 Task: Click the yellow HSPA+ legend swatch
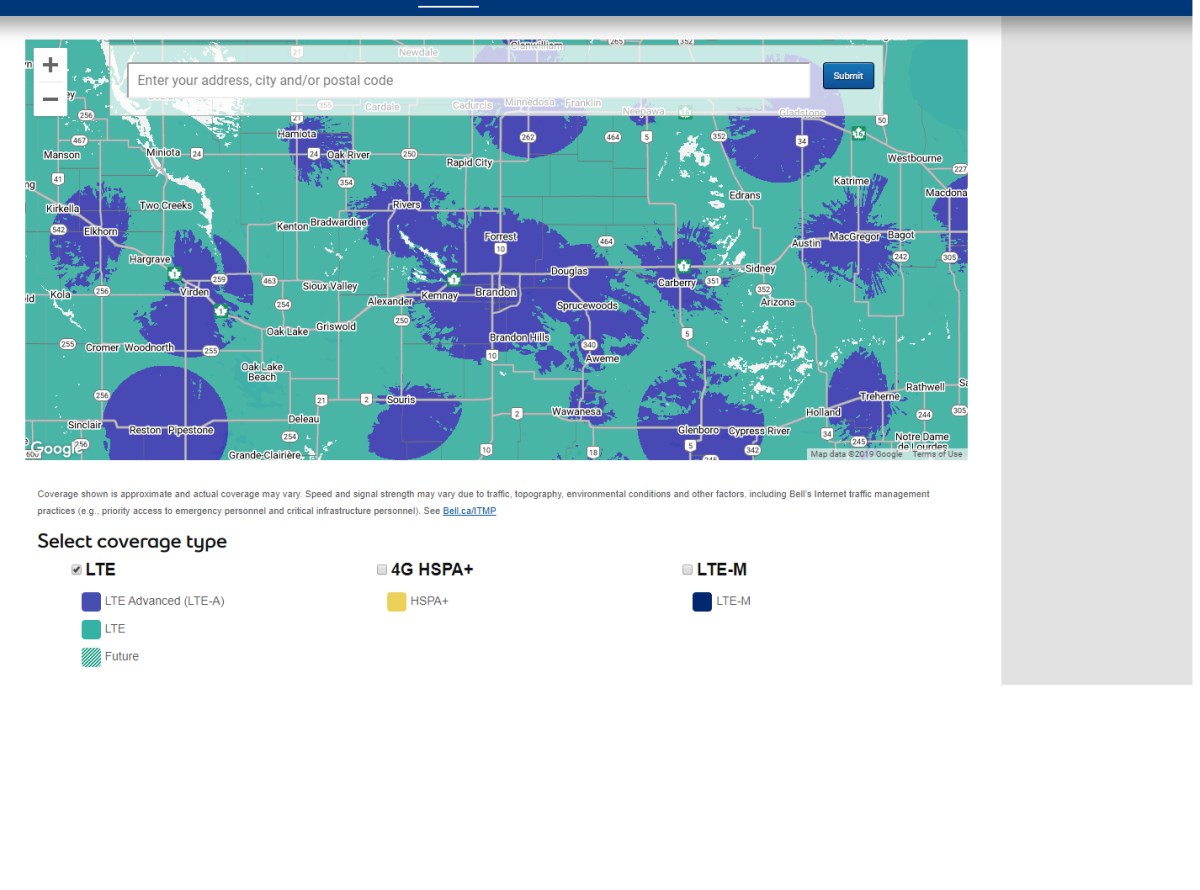tap(397, 602)
